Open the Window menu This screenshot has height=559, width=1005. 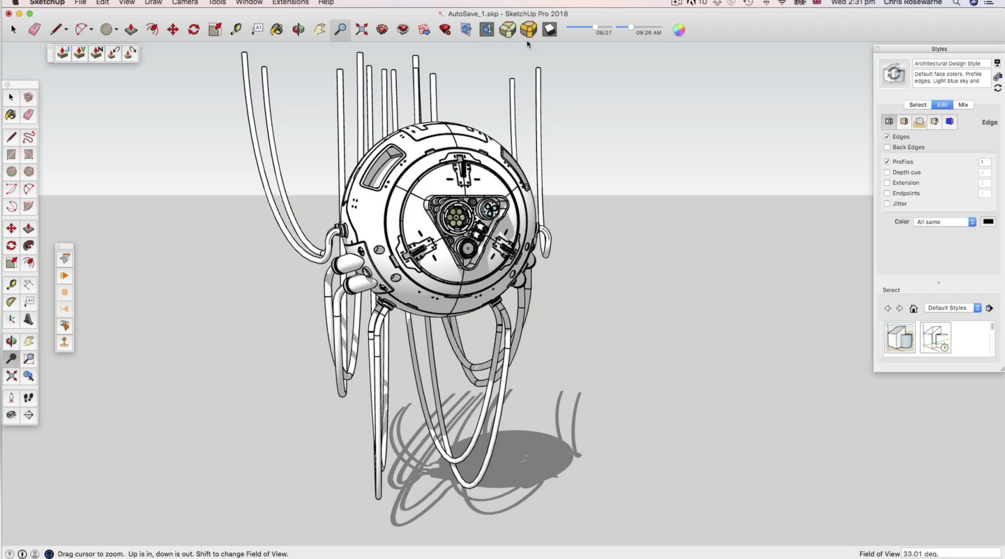[x=249, y=3]
